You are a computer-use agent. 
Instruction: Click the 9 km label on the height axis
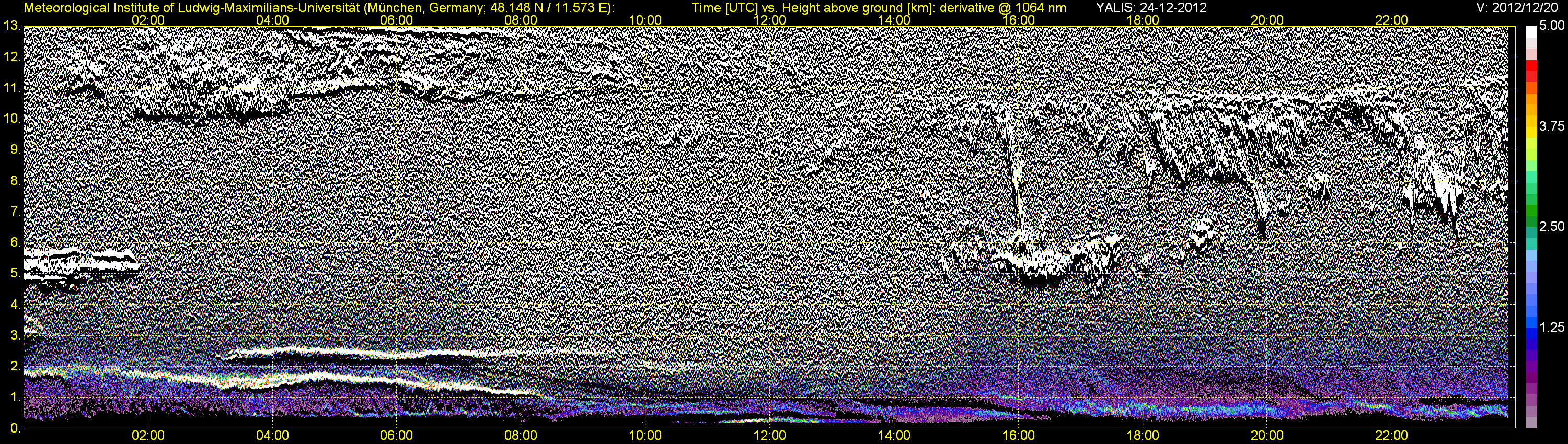[15, 149]
